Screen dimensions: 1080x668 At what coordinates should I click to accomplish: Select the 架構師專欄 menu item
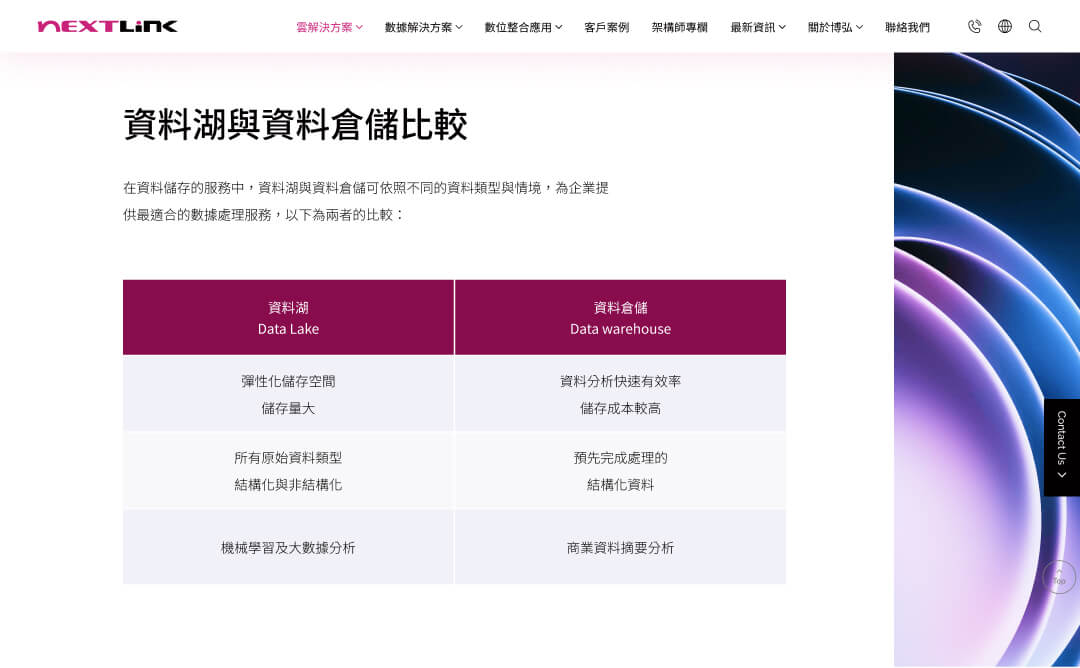(679, 27)
